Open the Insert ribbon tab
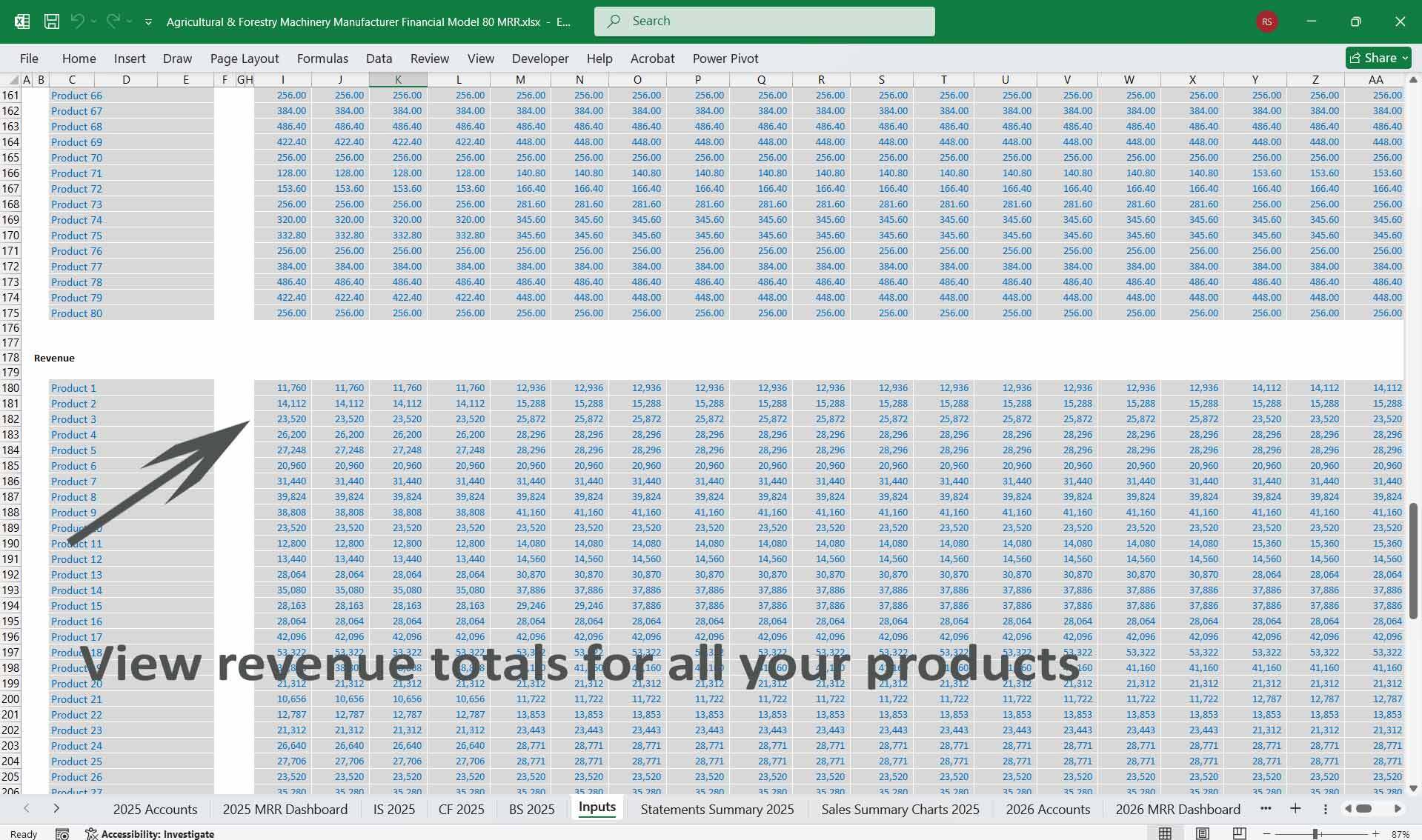Viewport: 1422px width, 840px height. coord(130,59)
